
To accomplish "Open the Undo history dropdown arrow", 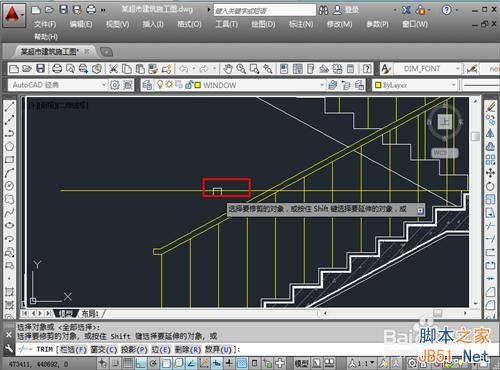I will pos(193,69).
